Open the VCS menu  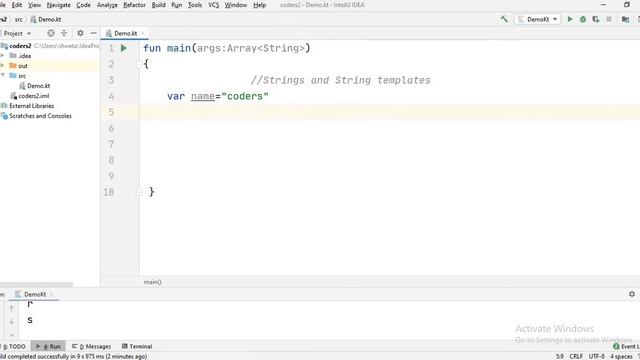(x=213, y=5)
